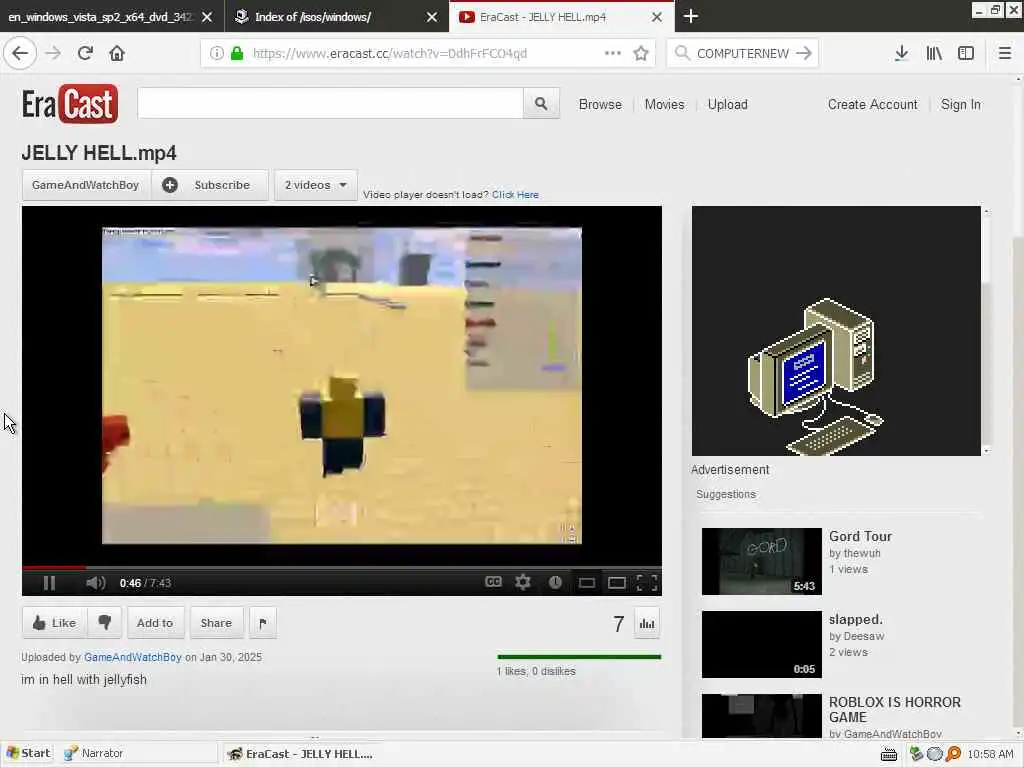Switch player to large theater mode

[x=616, y=583]
